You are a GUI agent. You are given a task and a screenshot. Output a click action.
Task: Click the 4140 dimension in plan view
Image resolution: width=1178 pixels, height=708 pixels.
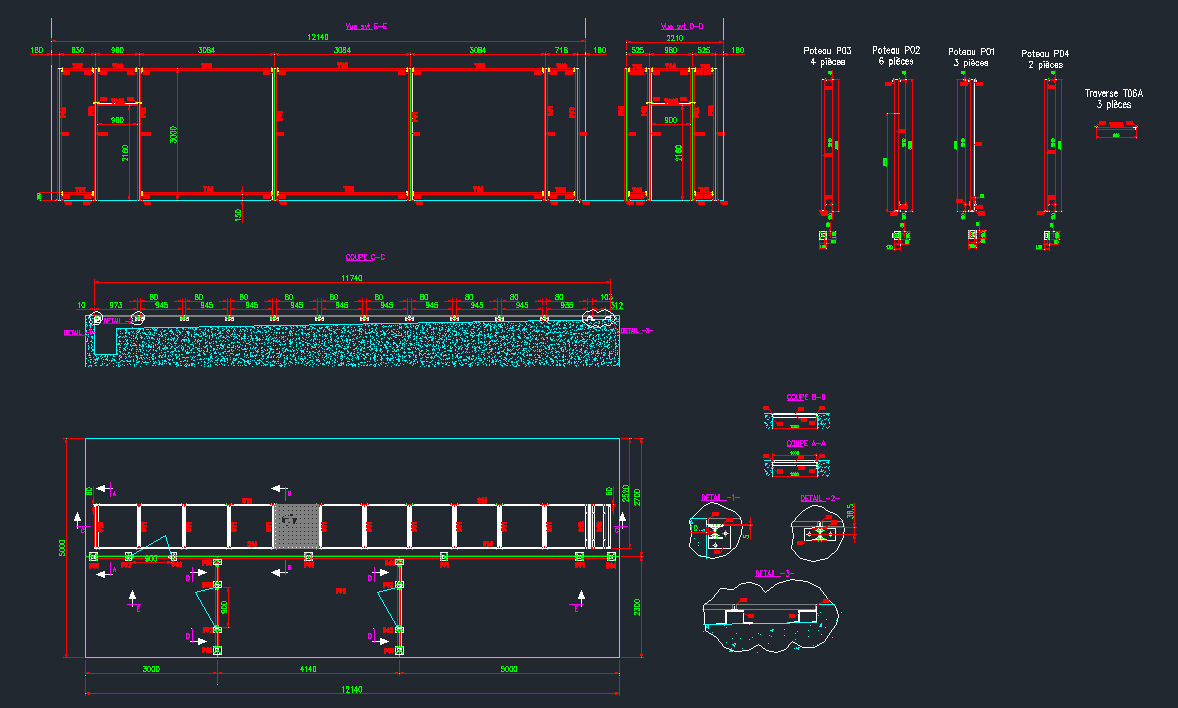point(308,669)
